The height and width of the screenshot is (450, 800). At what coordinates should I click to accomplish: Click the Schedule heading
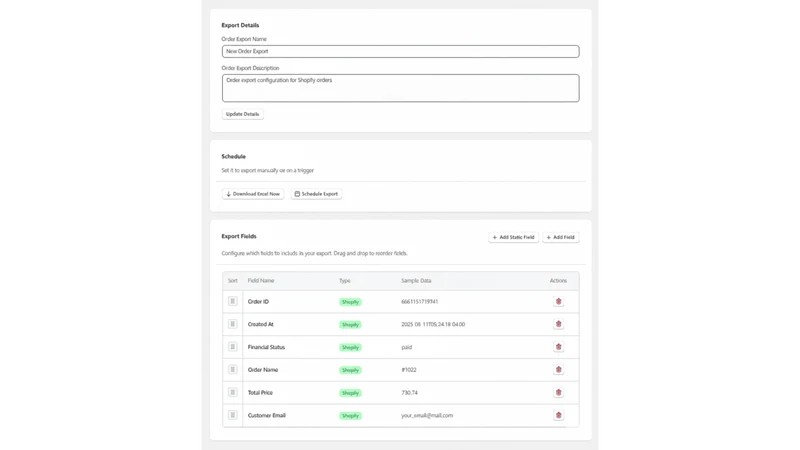point(234,157)
